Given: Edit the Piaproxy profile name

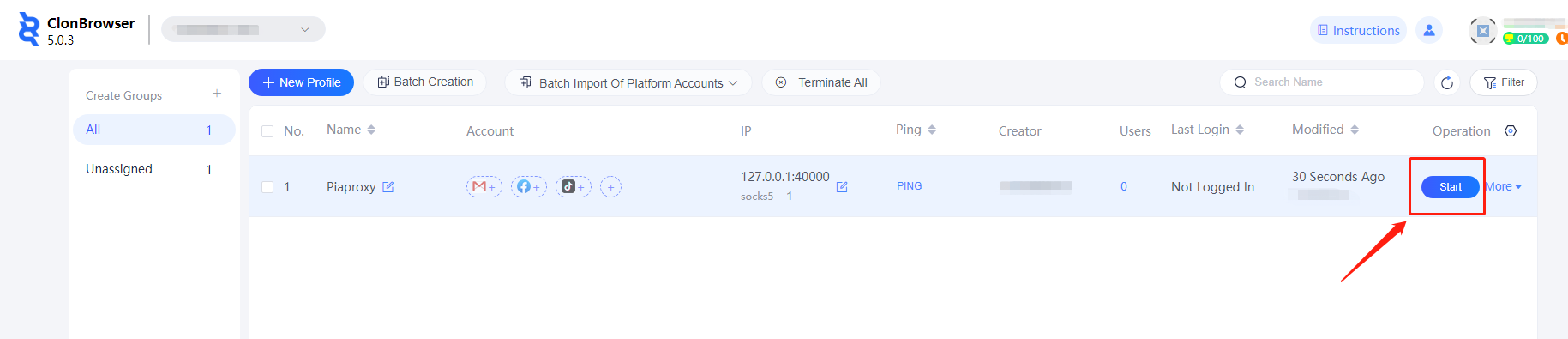Looking at the screenshot, I should 387,186.
